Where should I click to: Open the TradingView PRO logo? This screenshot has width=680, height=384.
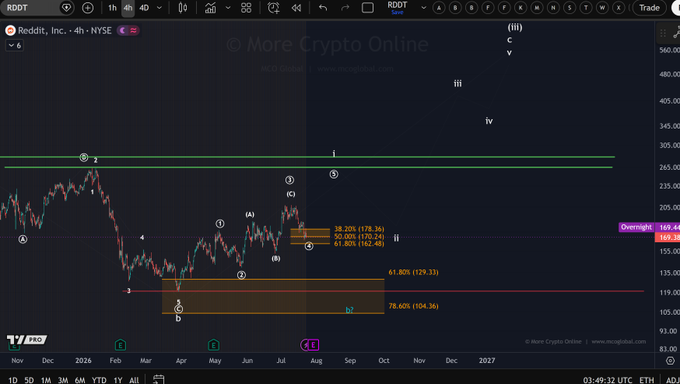coord(26,339)
